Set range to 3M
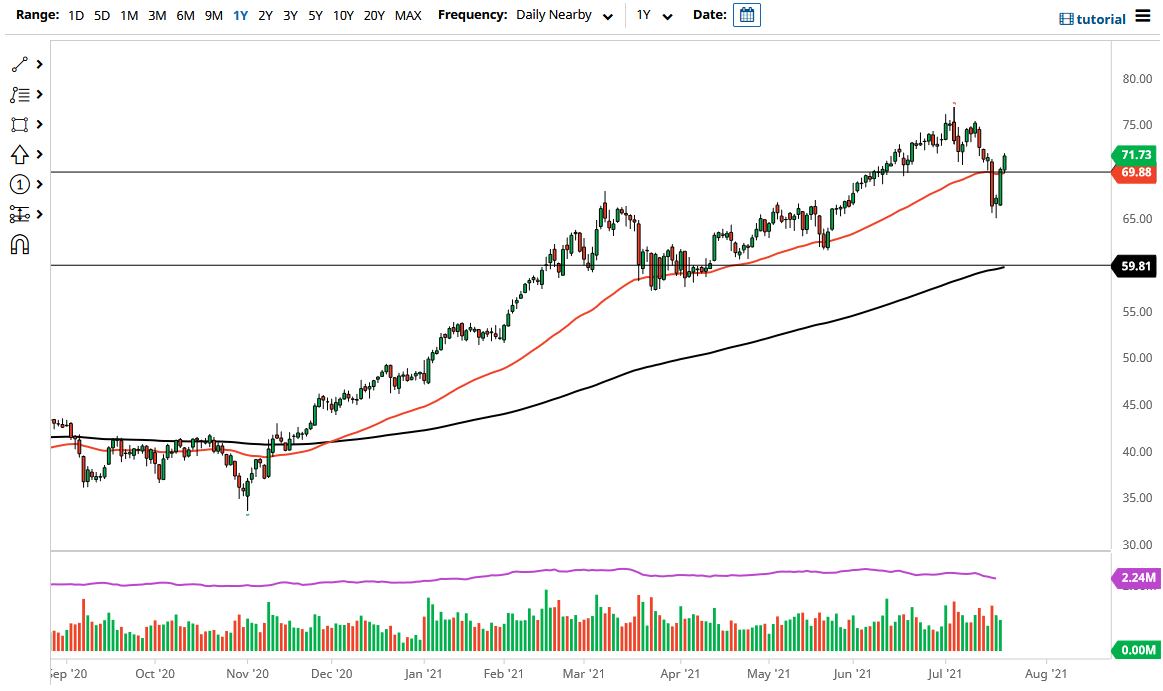This screenshot has height=691, width=1163. pos(157,15)
